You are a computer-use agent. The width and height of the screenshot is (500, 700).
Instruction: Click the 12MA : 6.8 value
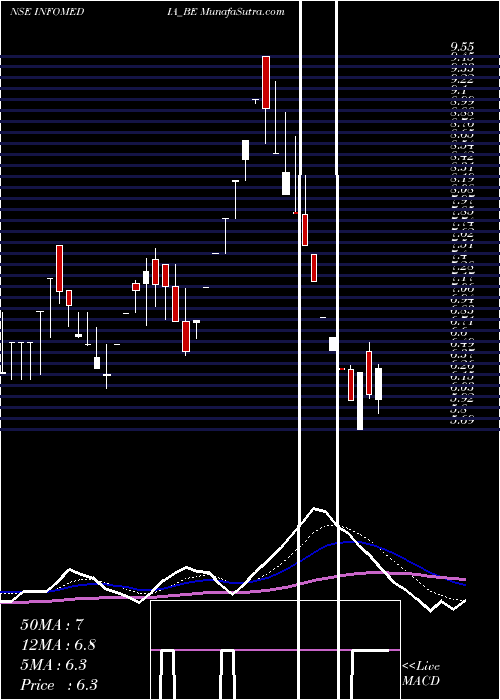(x=58, y=645)
